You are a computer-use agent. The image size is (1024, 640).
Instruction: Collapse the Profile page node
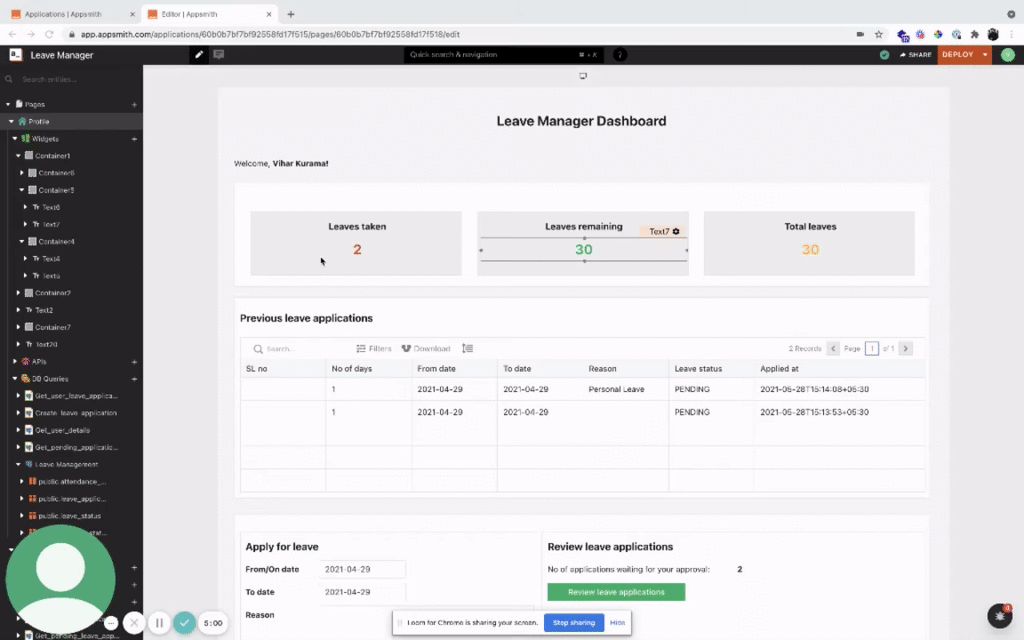pos(11,121)
